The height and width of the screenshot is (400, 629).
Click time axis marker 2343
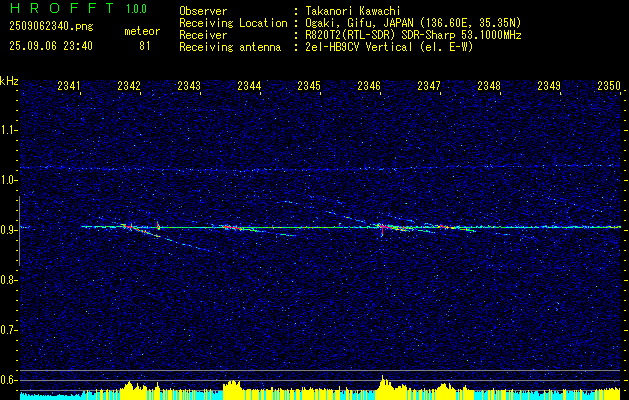[x=189, y=85]
